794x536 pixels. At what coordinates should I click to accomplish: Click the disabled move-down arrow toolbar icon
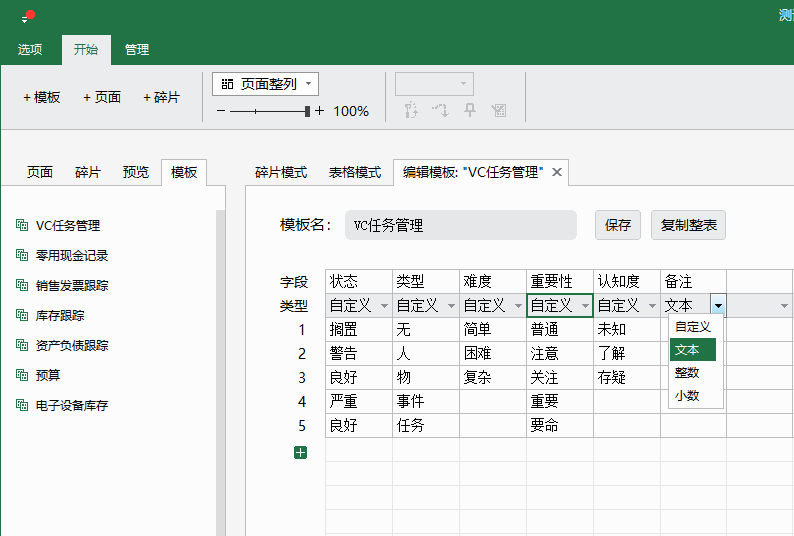[441, 110]
